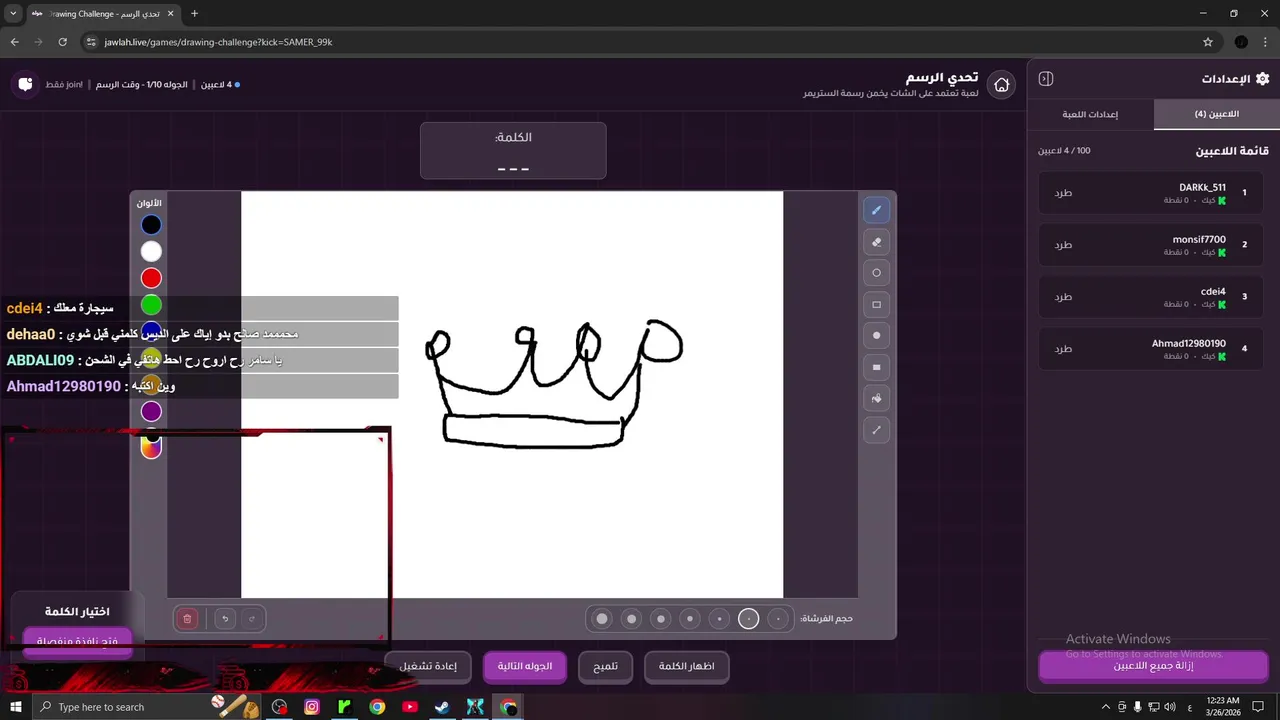Open a new browser tab
Image resolution: width=1280 pixels, height=720 pixels.
194,14
